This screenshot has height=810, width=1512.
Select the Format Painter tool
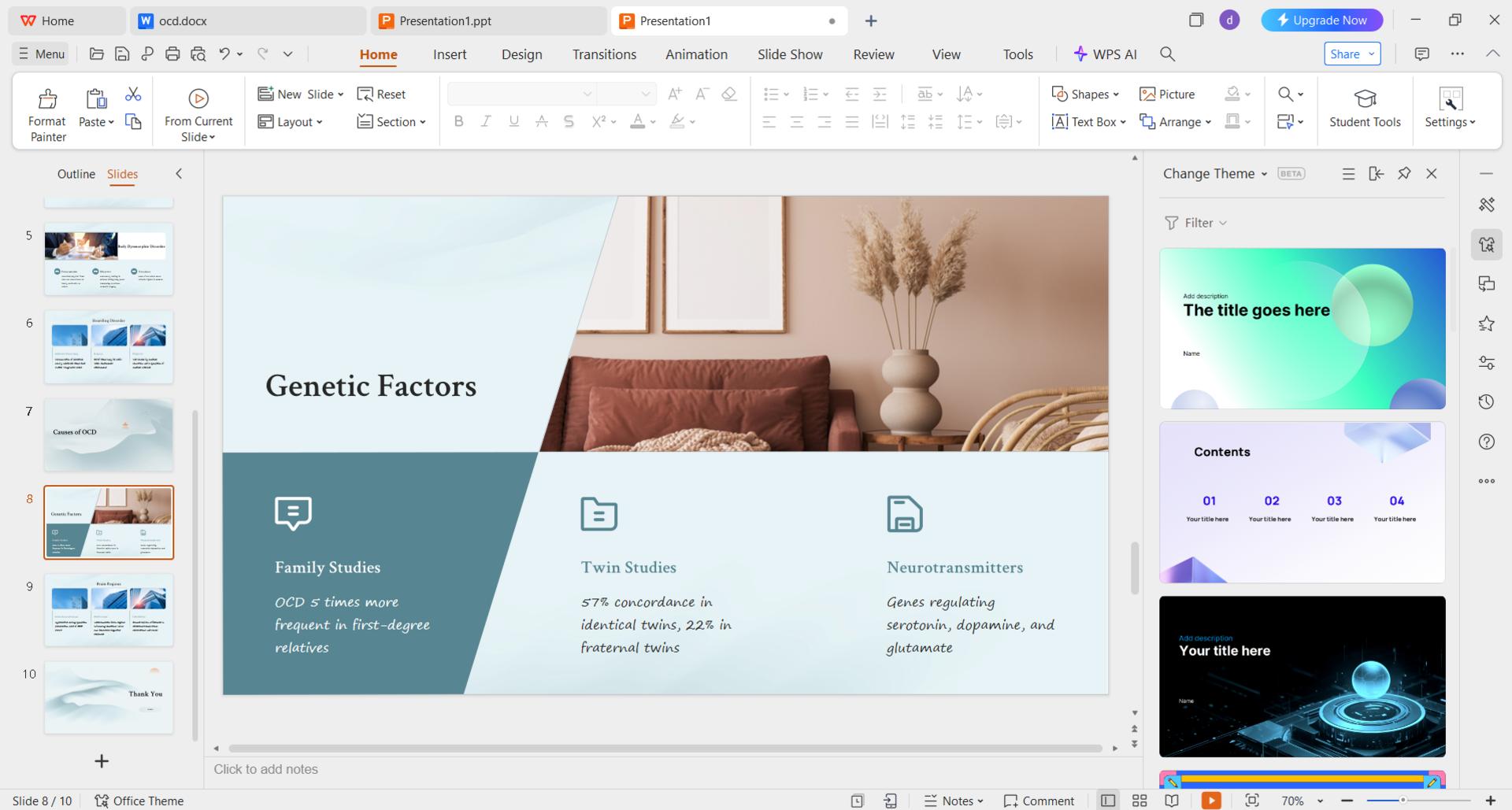click(47, 114)
